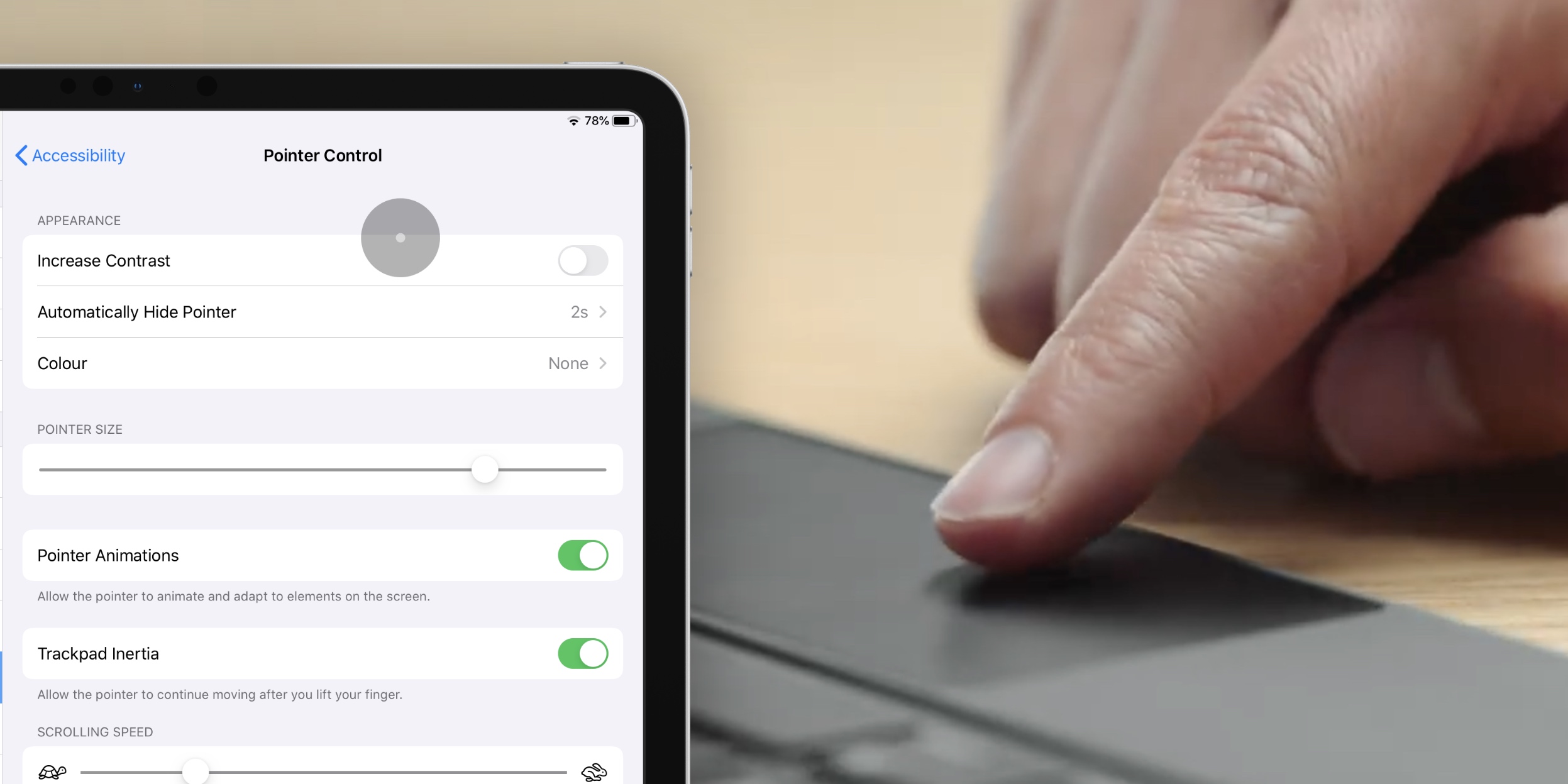Viewport: 1568px width, 784px height.
Task: Toggle Increase Contrast switch
Action: [x=583, y=261]
